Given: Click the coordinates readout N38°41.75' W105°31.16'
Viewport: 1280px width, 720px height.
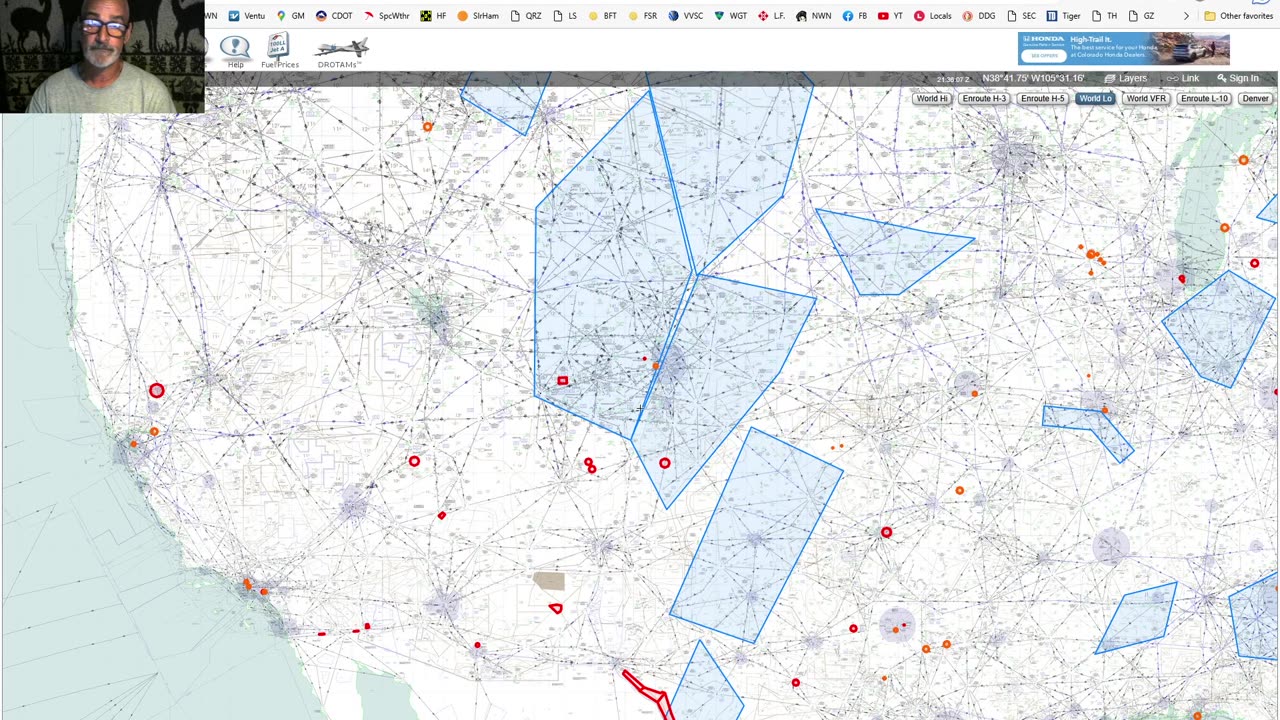Looking at the screenshot, I should pos(1033,79).
